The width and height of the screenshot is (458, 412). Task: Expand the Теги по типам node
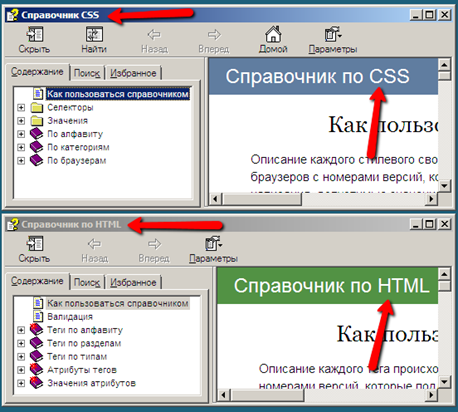point(21,357)
